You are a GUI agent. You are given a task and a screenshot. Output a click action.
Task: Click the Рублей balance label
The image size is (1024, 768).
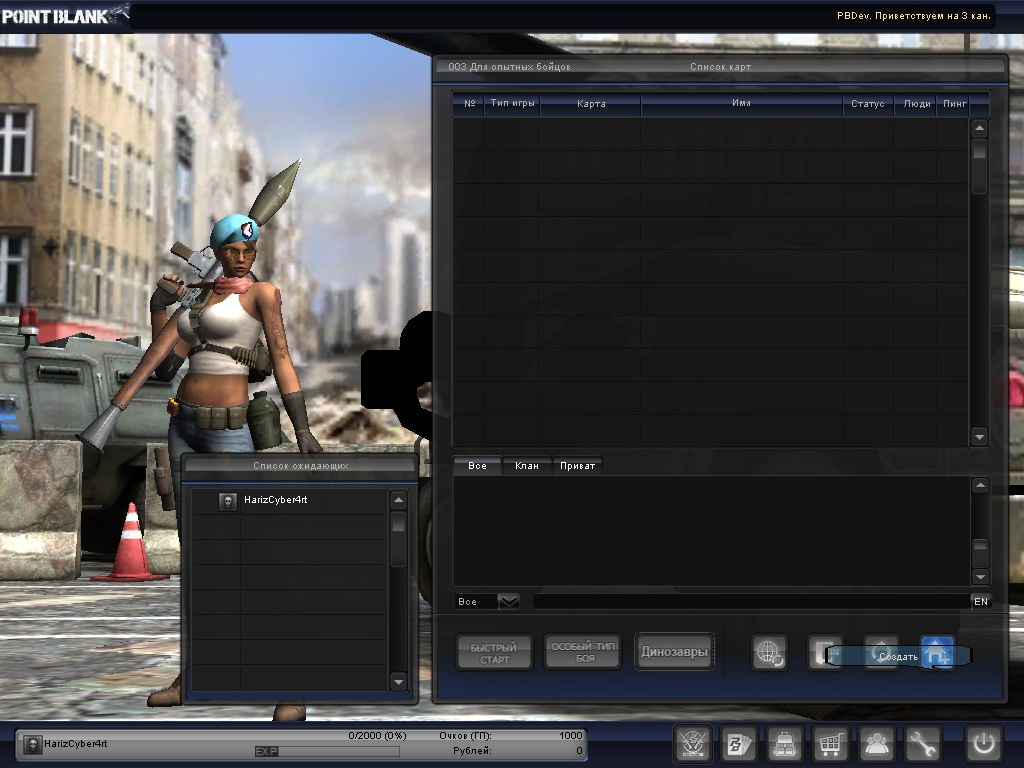(472, 751)
